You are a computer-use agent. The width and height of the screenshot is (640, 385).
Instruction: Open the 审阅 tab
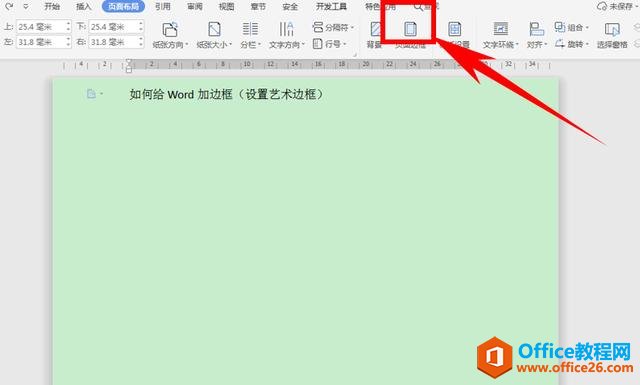(x=195, y=7)
